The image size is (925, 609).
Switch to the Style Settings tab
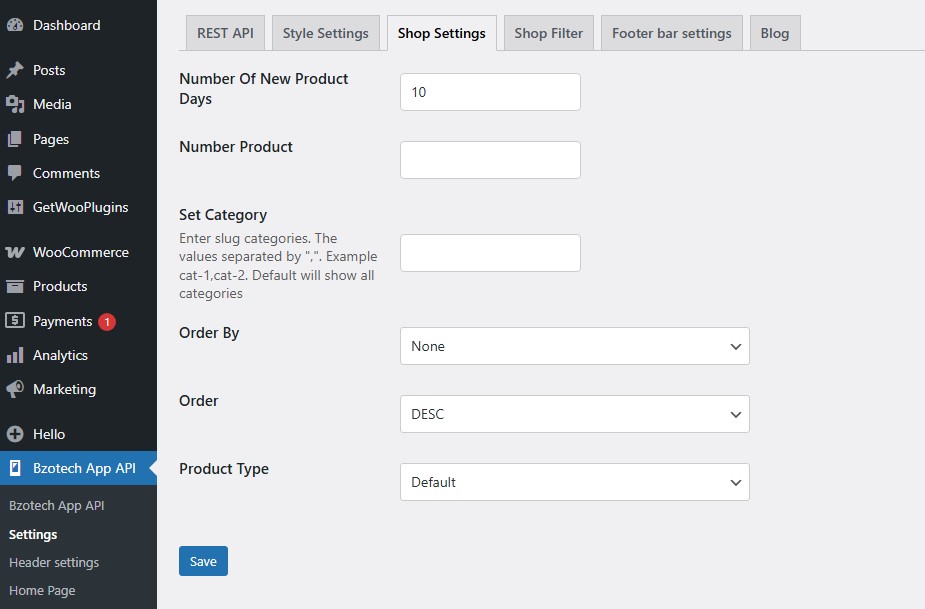pos(326,33)
